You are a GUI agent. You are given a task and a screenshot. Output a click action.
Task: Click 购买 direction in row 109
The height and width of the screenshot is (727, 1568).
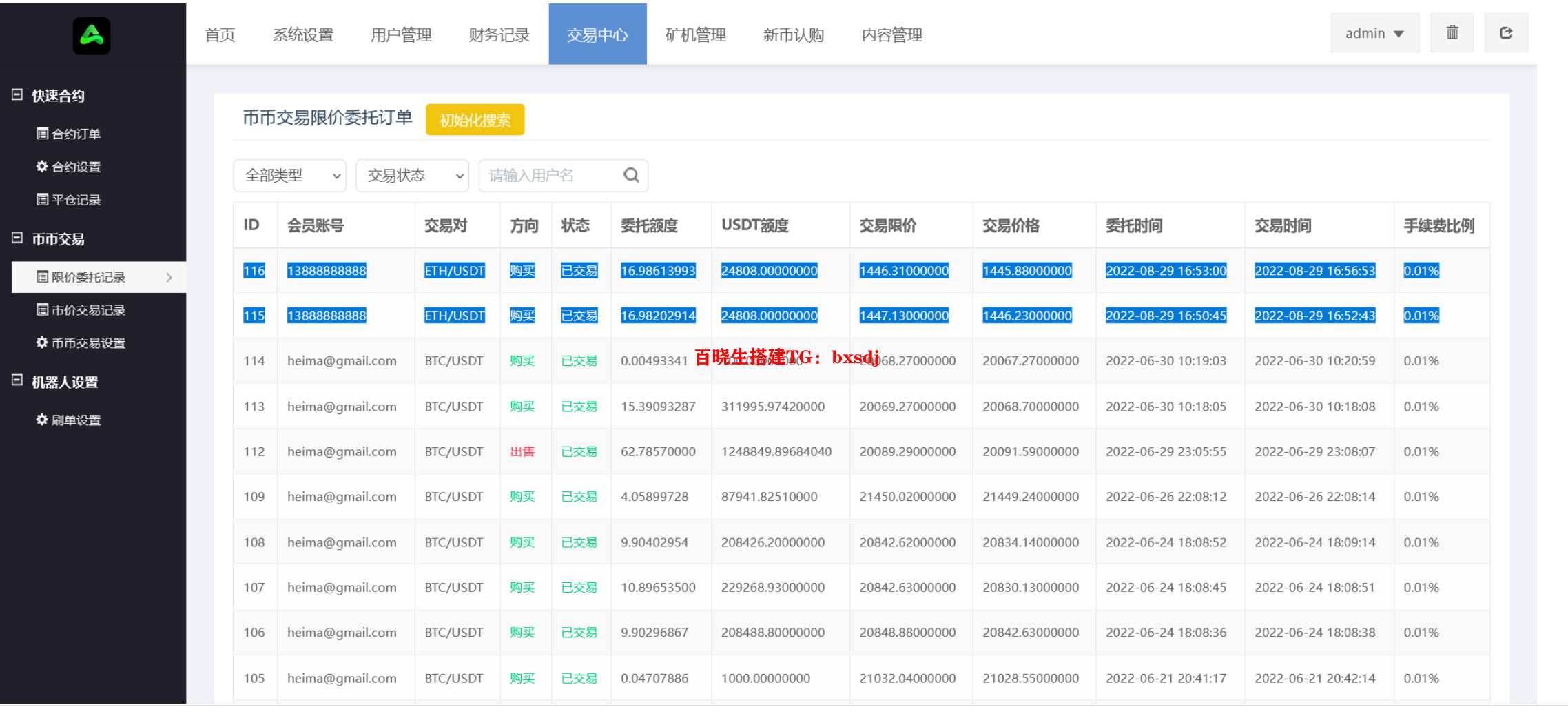[x=522, y=497]
